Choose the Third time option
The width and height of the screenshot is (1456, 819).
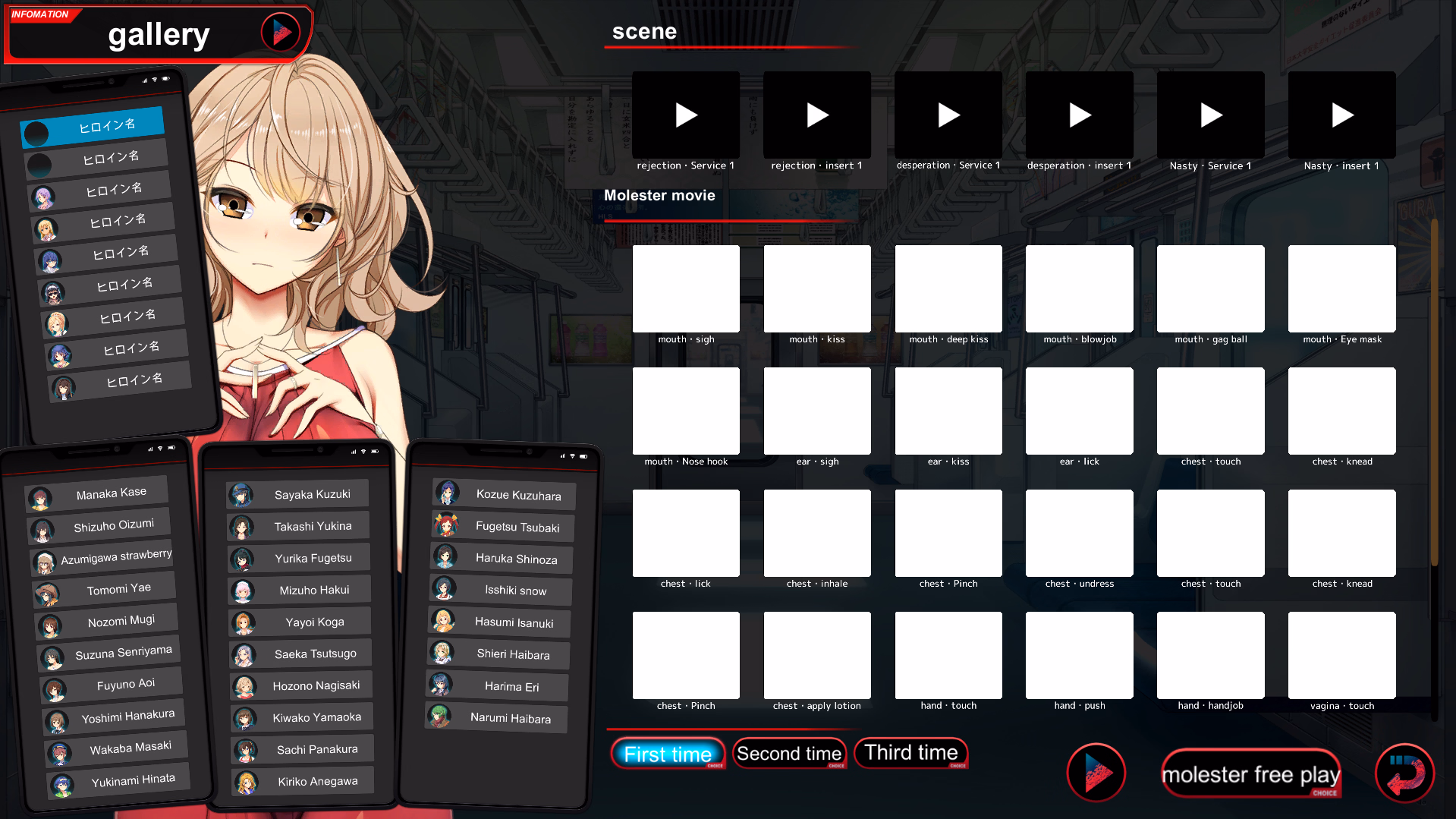[911, 753]
